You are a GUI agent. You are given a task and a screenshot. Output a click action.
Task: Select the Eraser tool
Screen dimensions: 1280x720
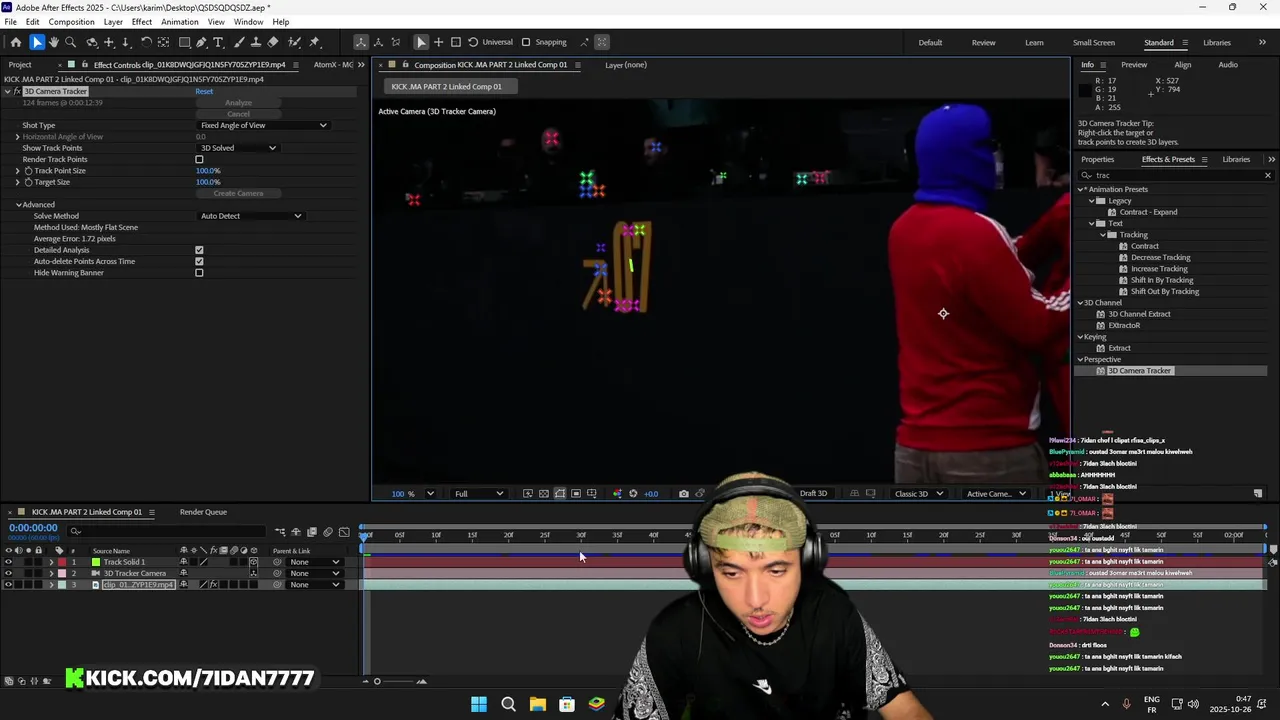pyautogui.click(x=273, y=42)
